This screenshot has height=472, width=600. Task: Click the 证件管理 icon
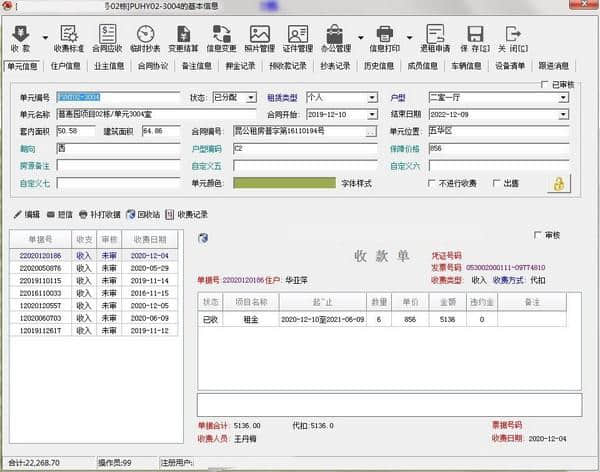coord(298,38)
